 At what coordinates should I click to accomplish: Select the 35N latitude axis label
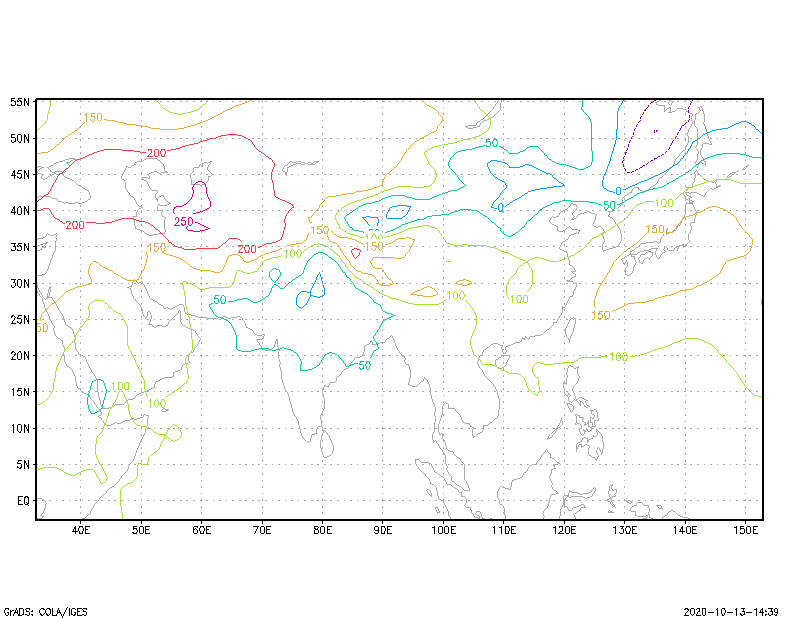[x=20, y=247]
